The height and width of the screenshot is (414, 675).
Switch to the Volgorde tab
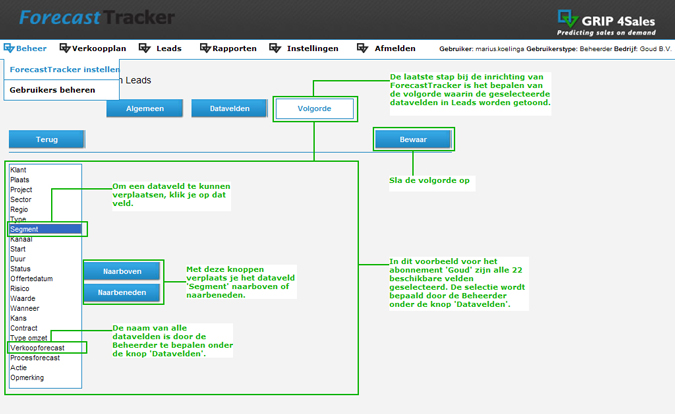tap(314, 108)
